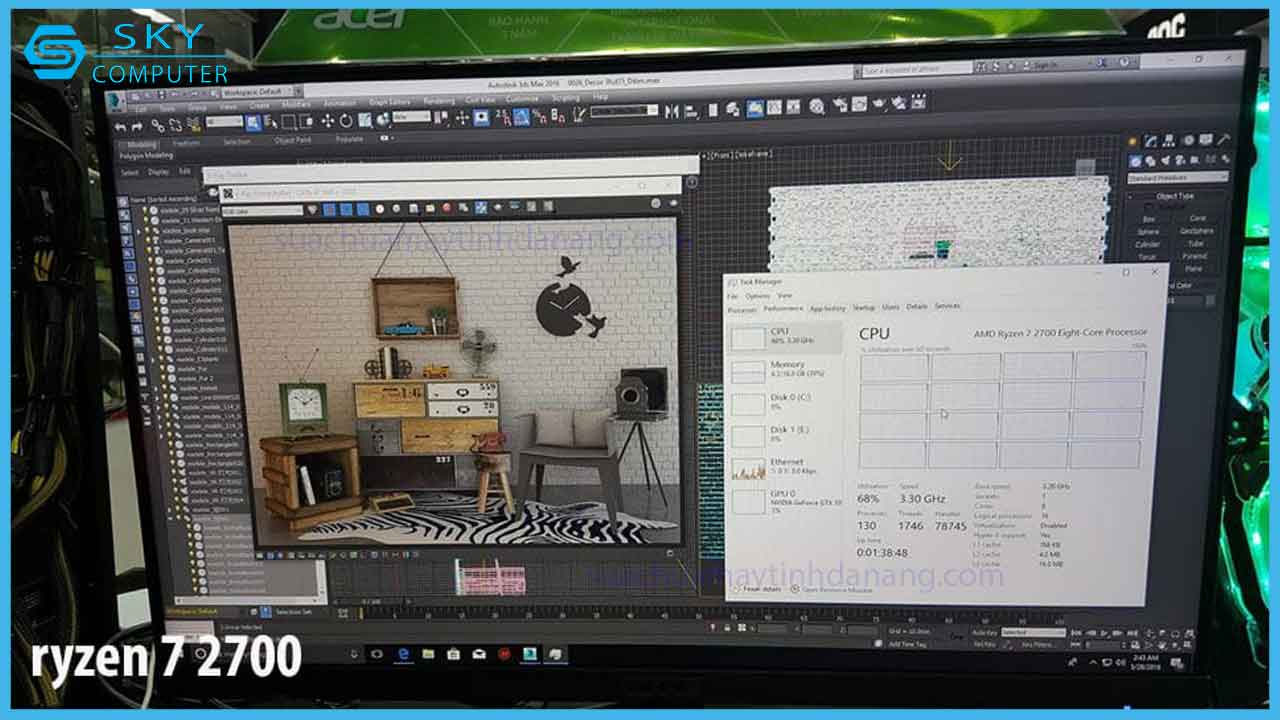The width and height of the screenshot is (1280, 720).
Task: Select the Select and Move tool
Action: [x=328, y=121]
